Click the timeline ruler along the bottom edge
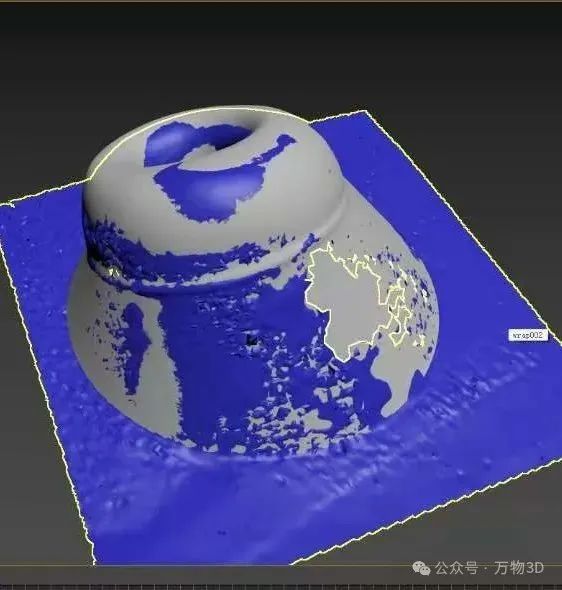The height and width of the screenshot is (590, 562). (x=281, y=586)
